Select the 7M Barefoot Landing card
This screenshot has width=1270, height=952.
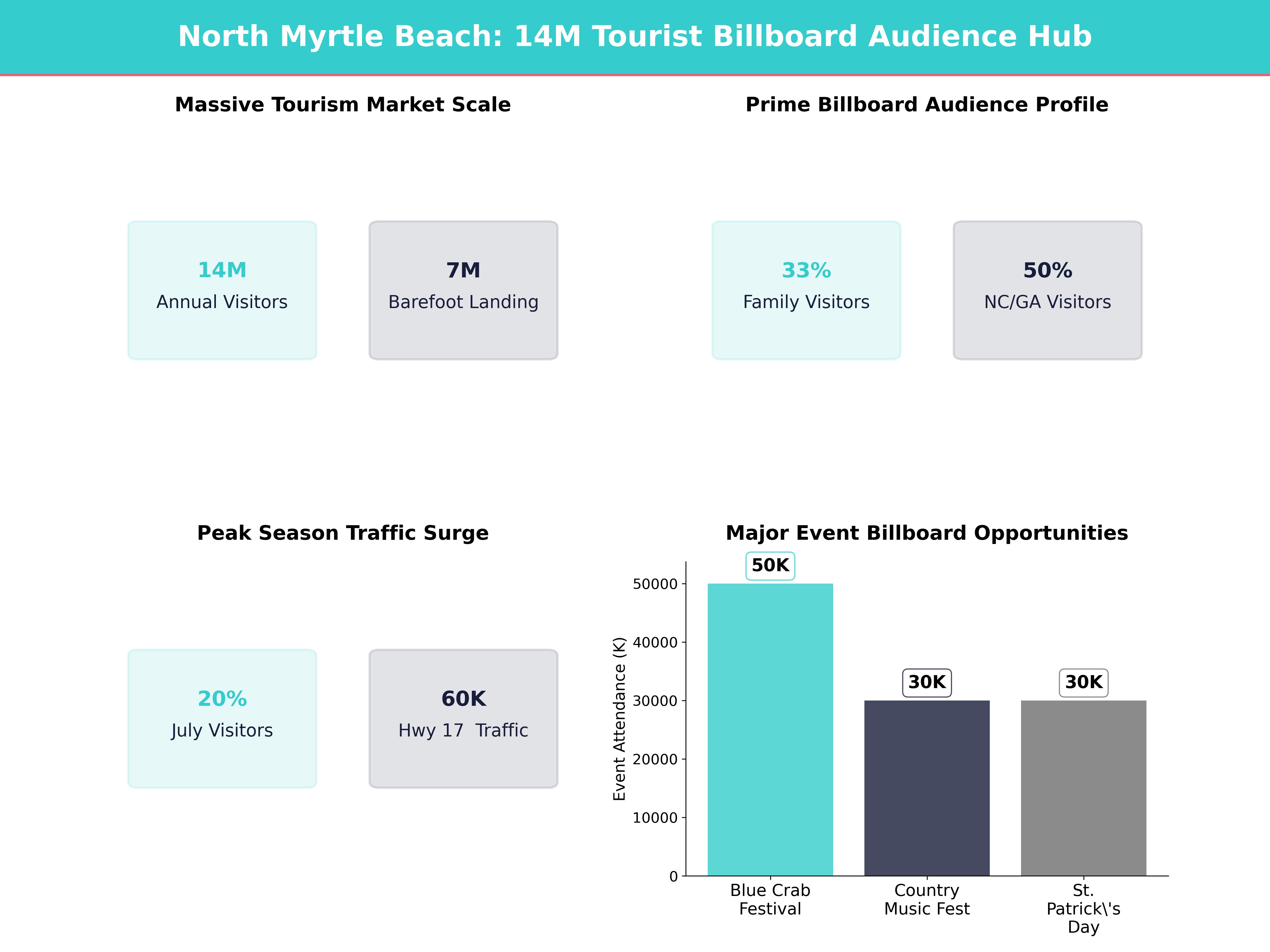coord(463,290)
